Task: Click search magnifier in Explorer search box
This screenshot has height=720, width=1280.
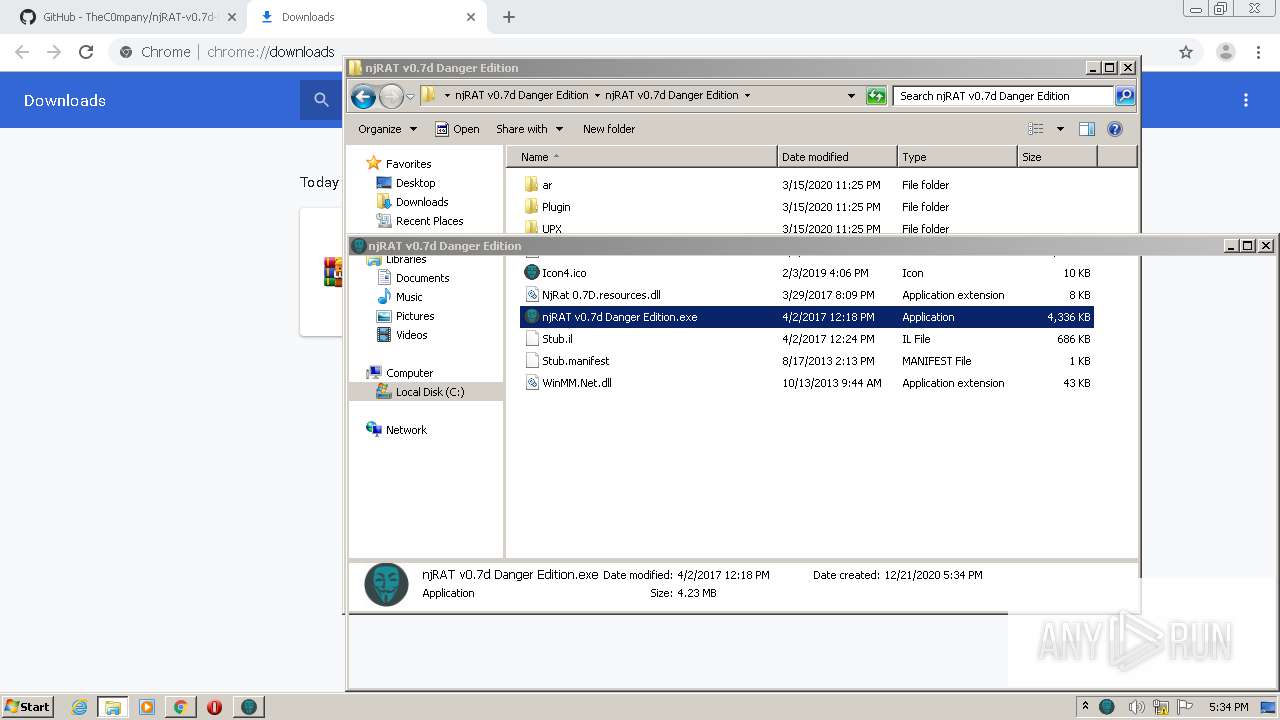Action: tap(1125, 96)
